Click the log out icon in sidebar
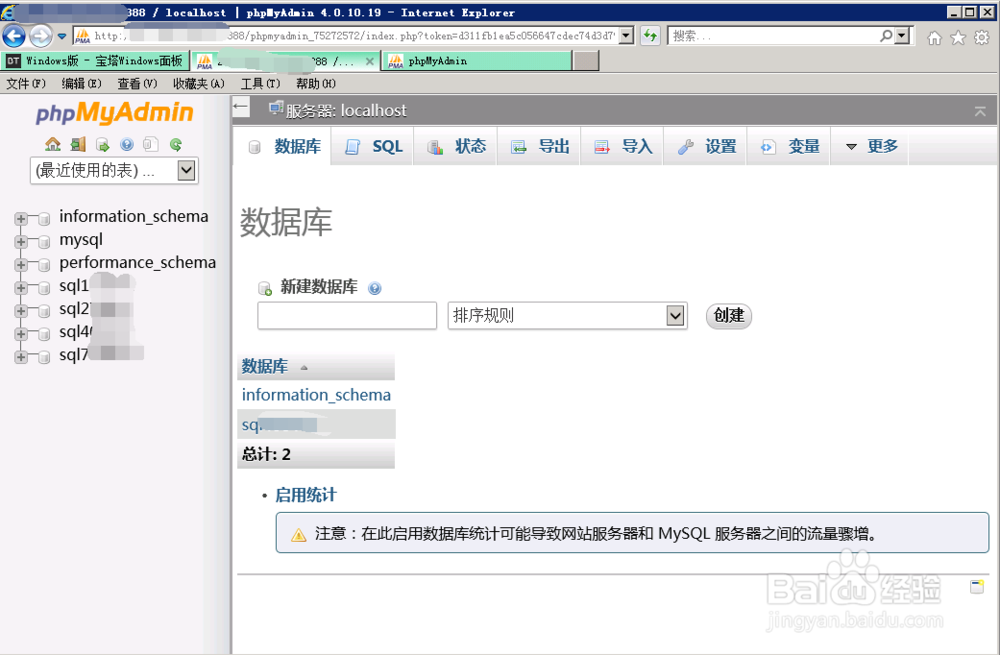Viewport: 1000px width, 655px height. click(x=78, y=145)
